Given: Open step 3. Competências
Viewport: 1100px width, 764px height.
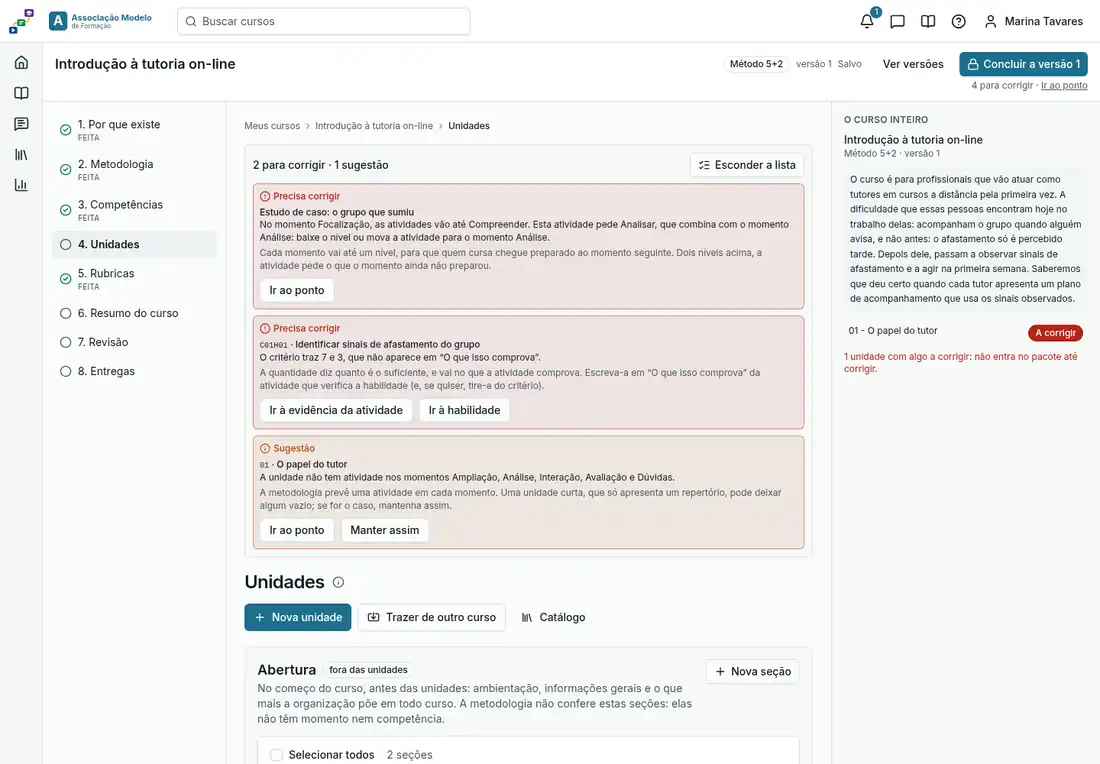Looking at the screenshot, I should pyautogui.click(x=134, y=210).
